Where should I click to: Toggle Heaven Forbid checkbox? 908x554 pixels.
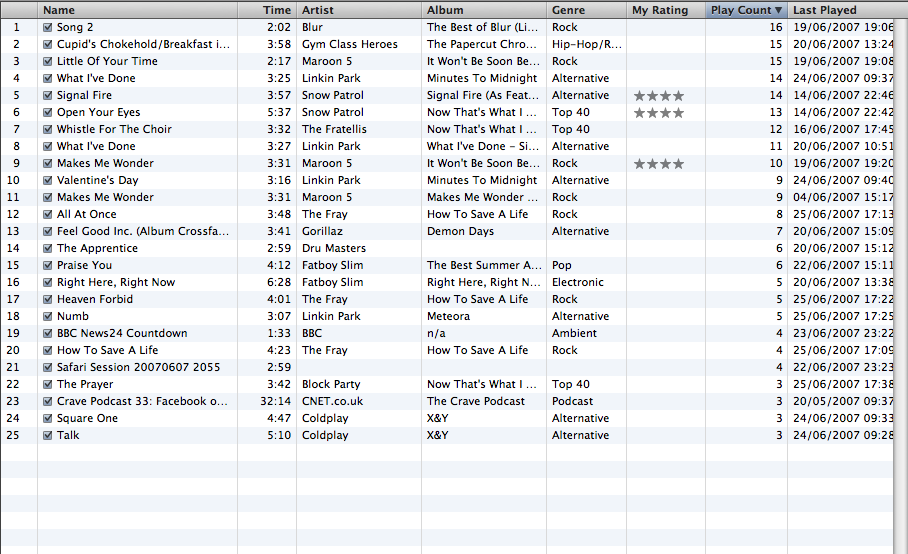(47, 299)
